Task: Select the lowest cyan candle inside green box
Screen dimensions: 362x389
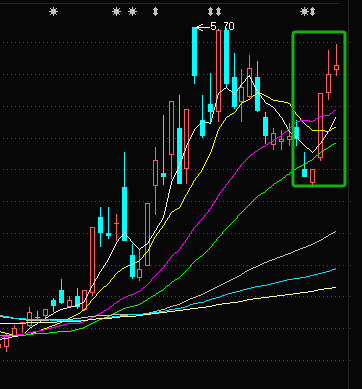Action: (x=304, y=173)
